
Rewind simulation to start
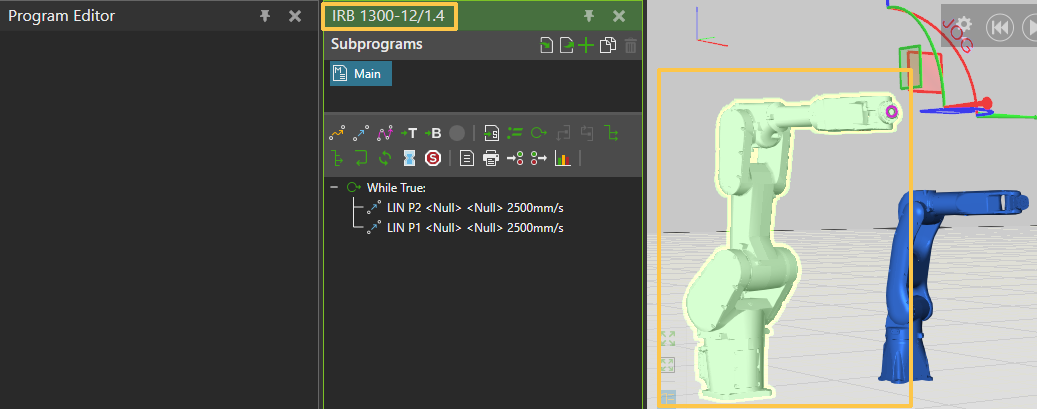pyautogui.click(x=997, y=27)
